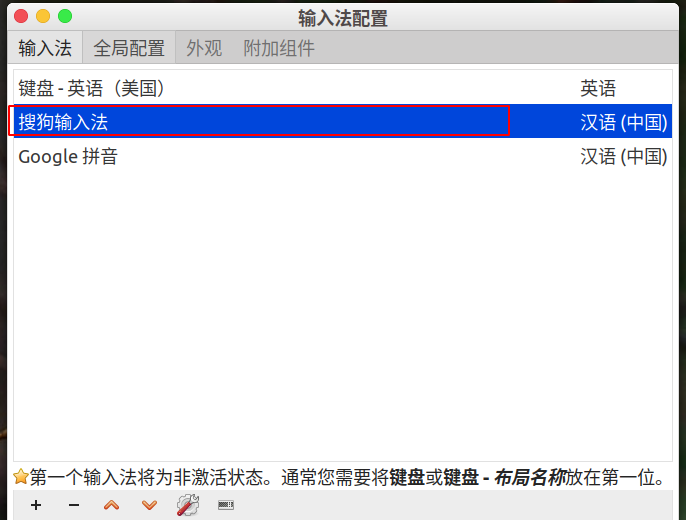Open the 附加组件 tab
Viewport: 686px width, 520px height.
click(x=279, y=48)
